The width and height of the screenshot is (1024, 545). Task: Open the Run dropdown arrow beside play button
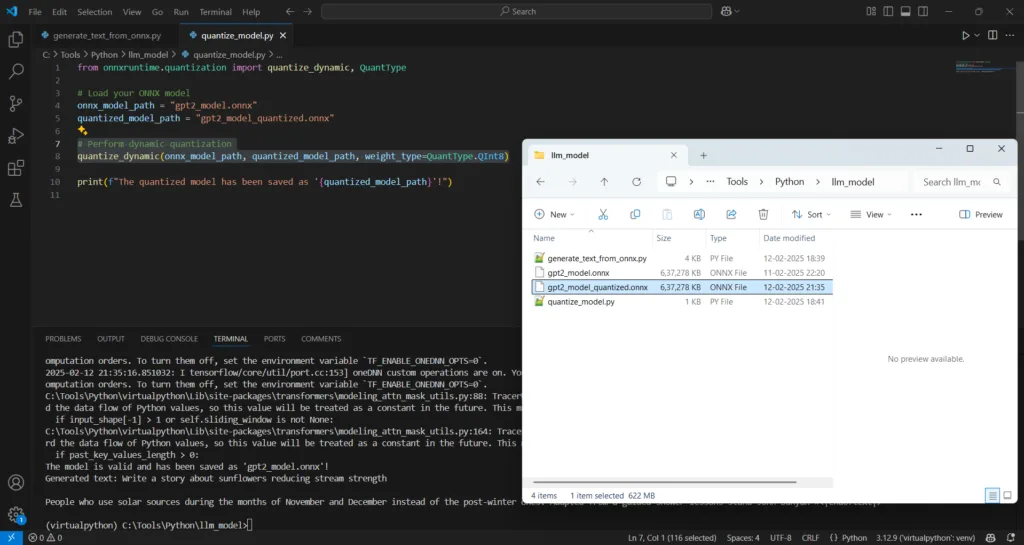coord(977,35)
